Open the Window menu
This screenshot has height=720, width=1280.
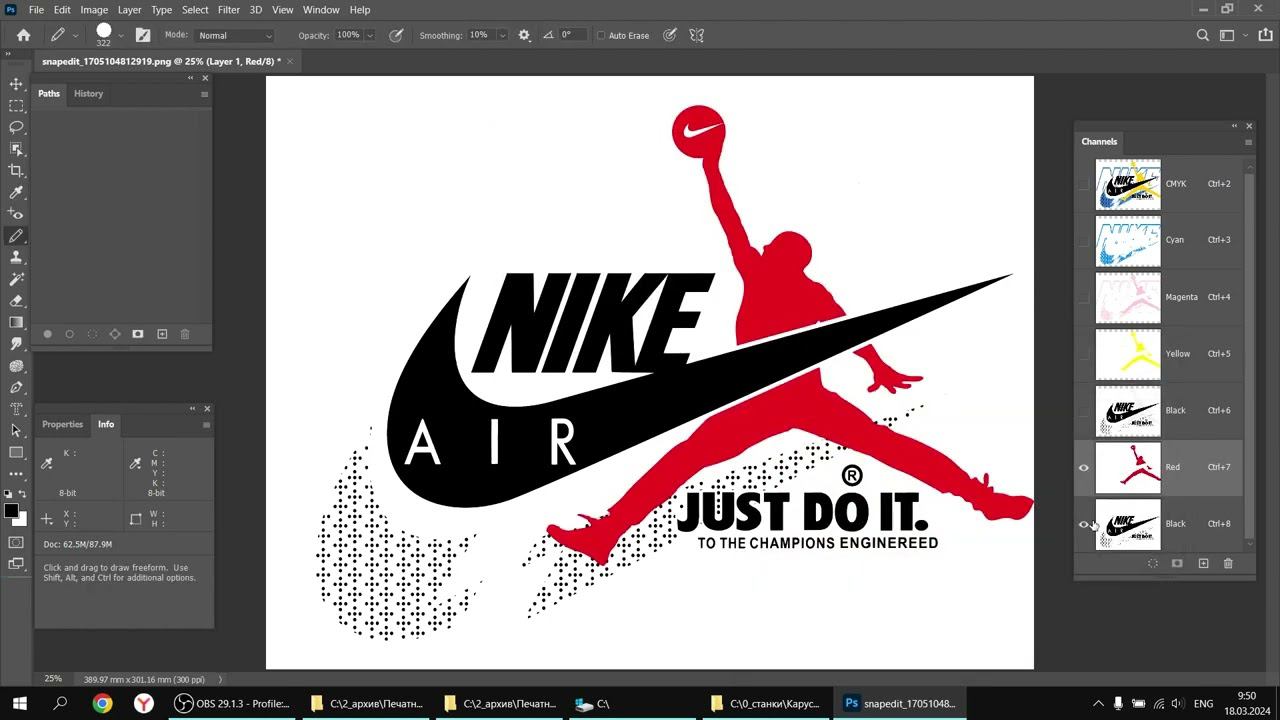321,9
